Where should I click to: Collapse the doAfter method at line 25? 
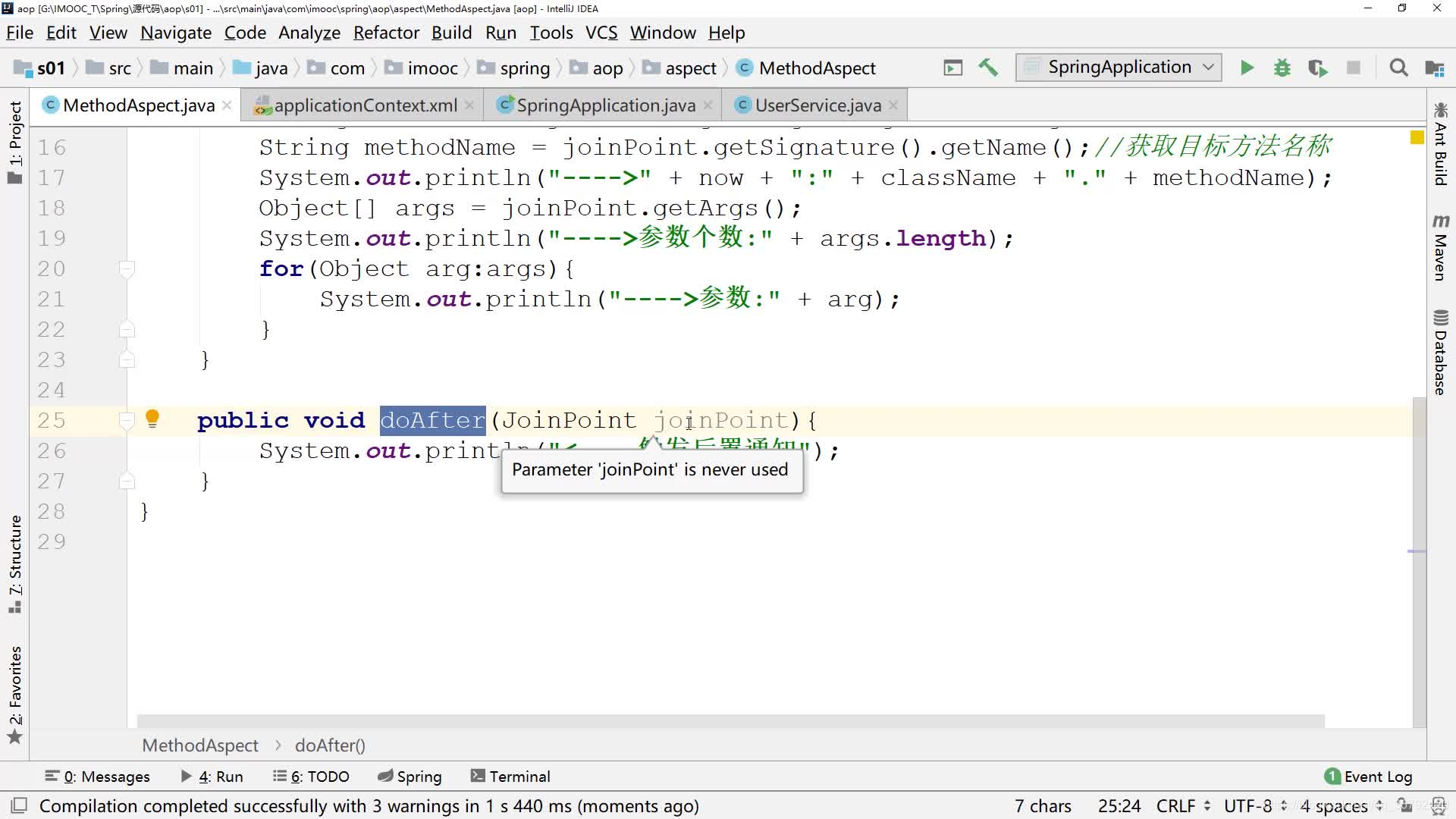pos(127,420)
